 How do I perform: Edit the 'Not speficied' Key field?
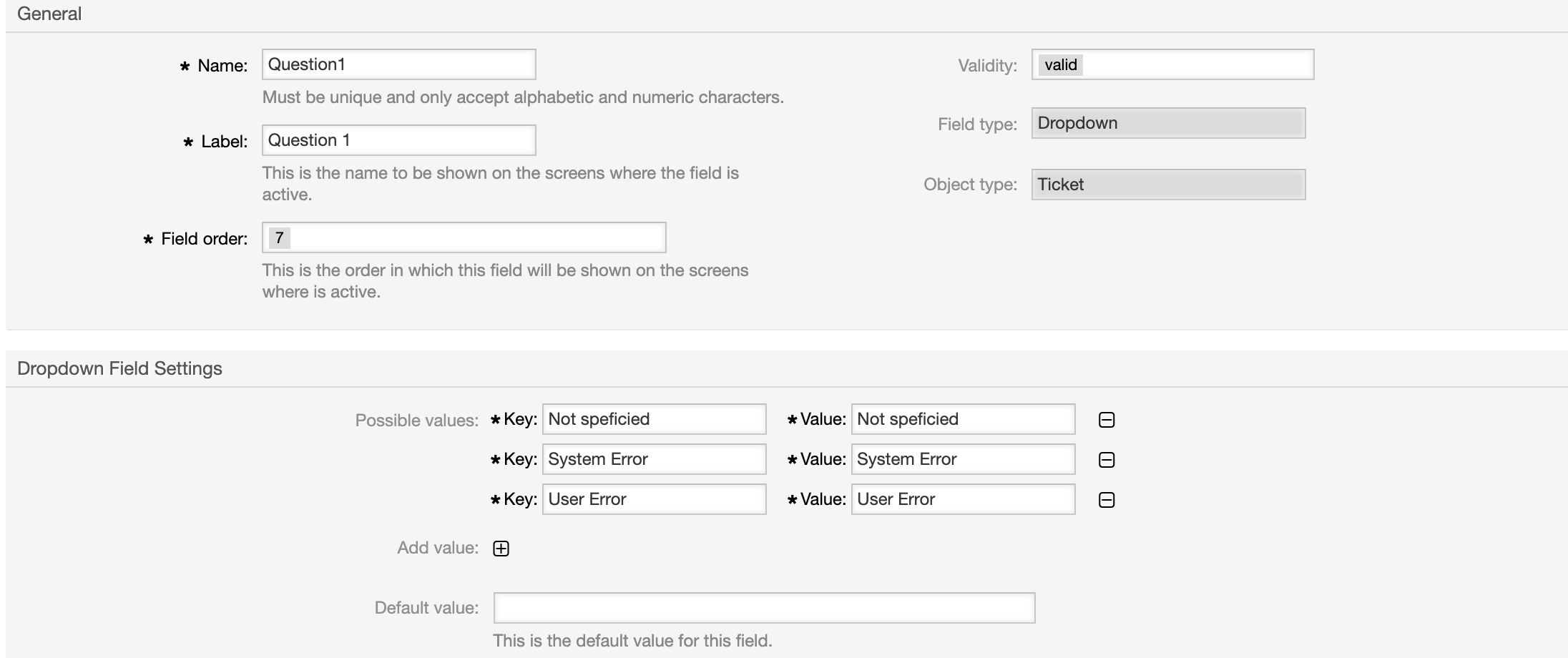654,419
